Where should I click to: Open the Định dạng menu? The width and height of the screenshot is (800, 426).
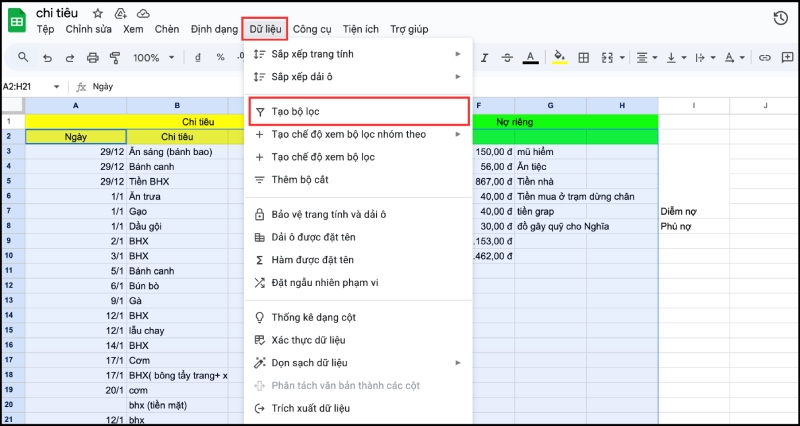coord(214,29)
